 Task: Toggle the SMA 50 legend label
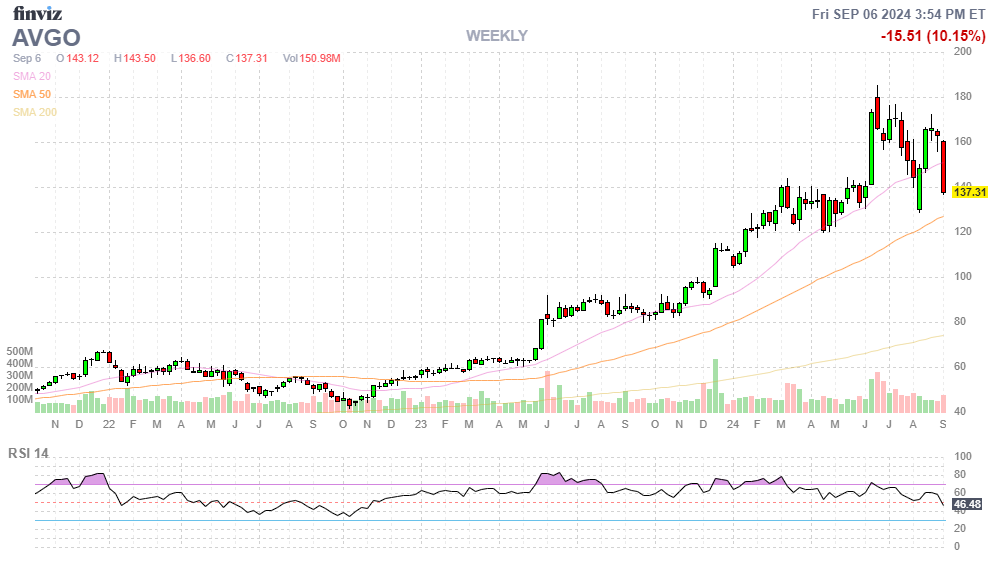pos(31,94)
